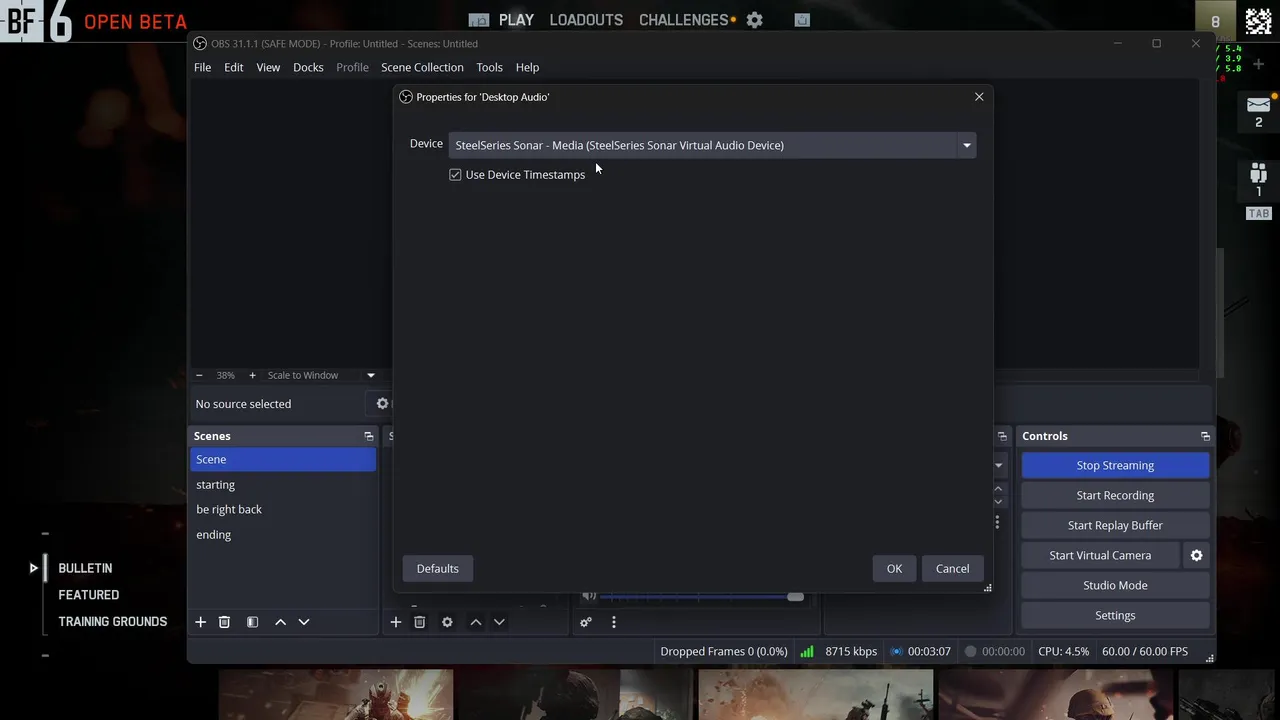Open the audio mixer three-dot menu

(x=613, y=622)
